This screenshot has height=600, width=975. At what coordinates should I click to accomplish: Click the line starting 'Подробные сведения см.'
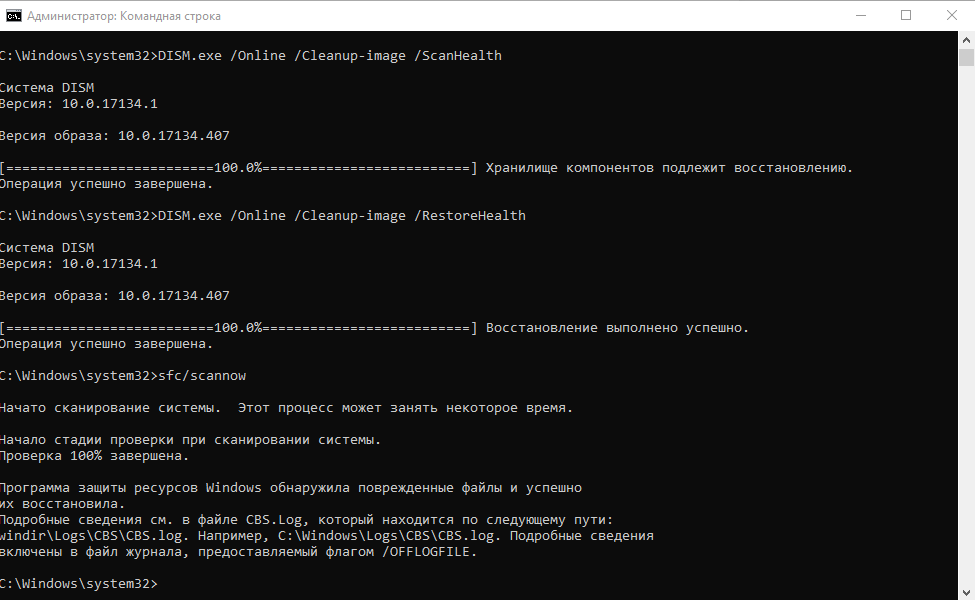pyautogui.click(x=307, y=520)
